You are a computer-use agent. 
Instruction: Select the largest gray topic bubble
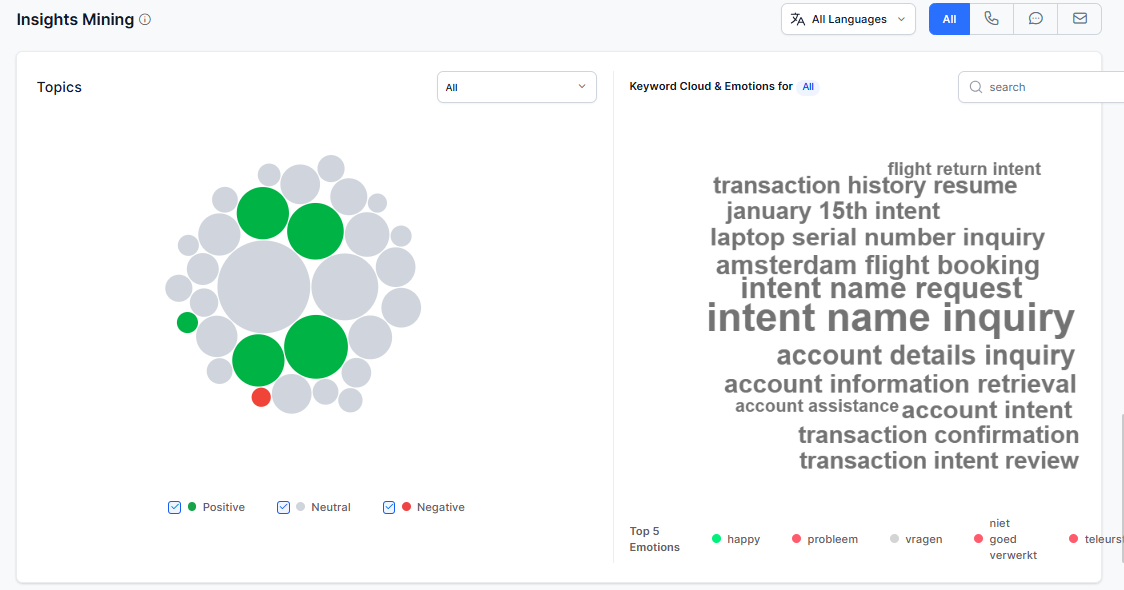(264, 287)
